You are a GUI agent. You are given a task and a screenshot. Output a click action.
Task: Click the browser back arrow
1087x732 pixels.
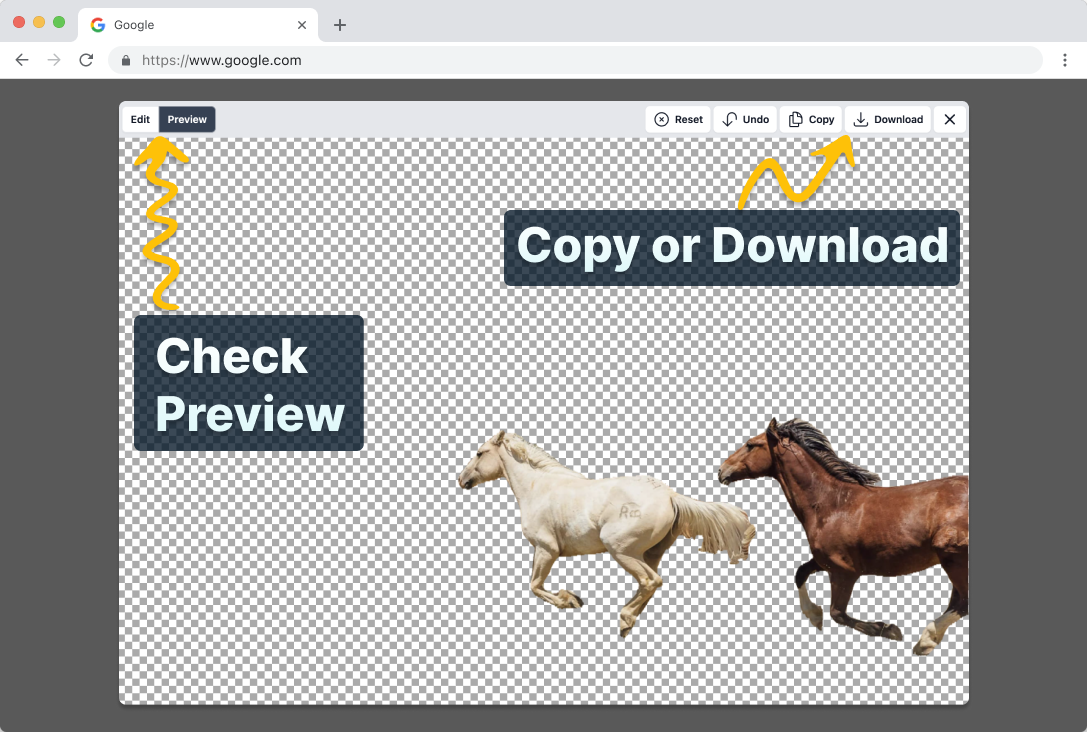pos(22,60)
